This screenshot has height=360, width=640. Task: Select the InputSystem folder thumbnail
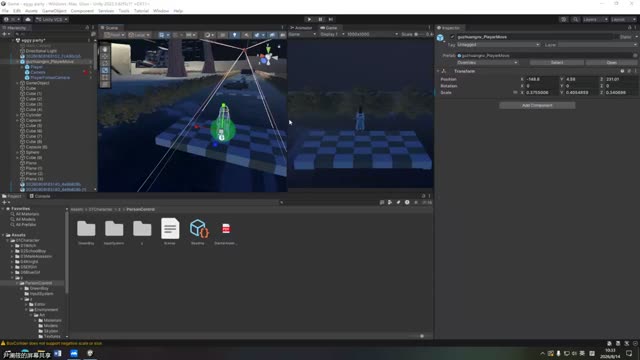(x=114, y=231)
